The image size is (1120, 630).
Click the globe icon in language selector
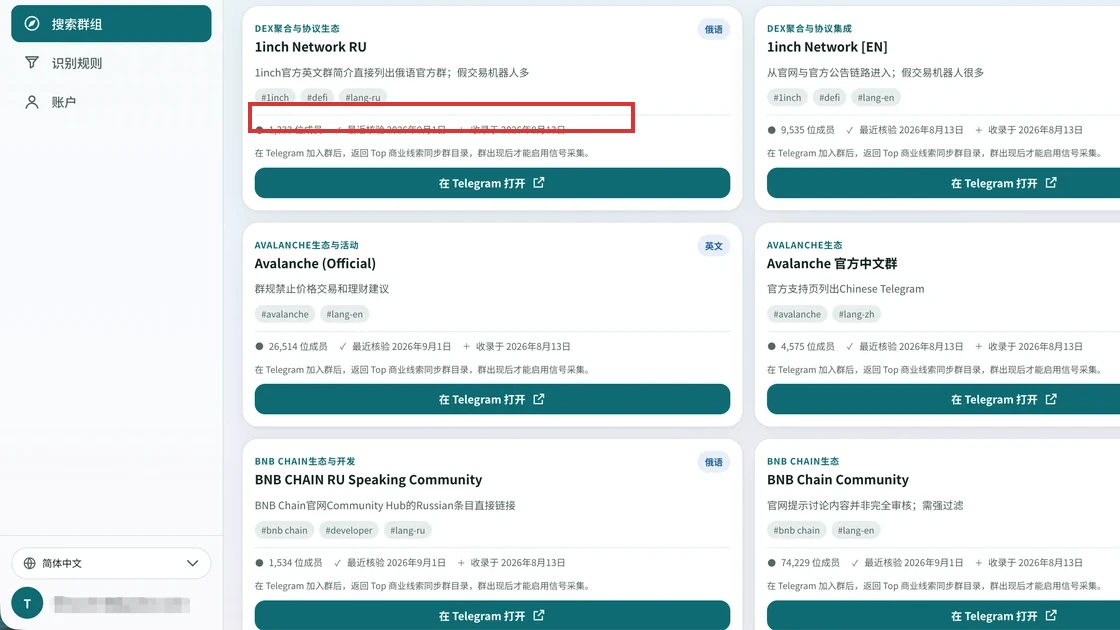point(29,563)
